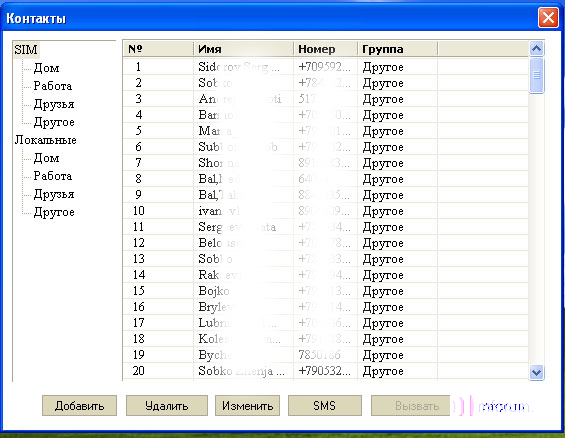Select row number 3 in list
The height and width of the screenshot is (438, 565).
point(325,99)
